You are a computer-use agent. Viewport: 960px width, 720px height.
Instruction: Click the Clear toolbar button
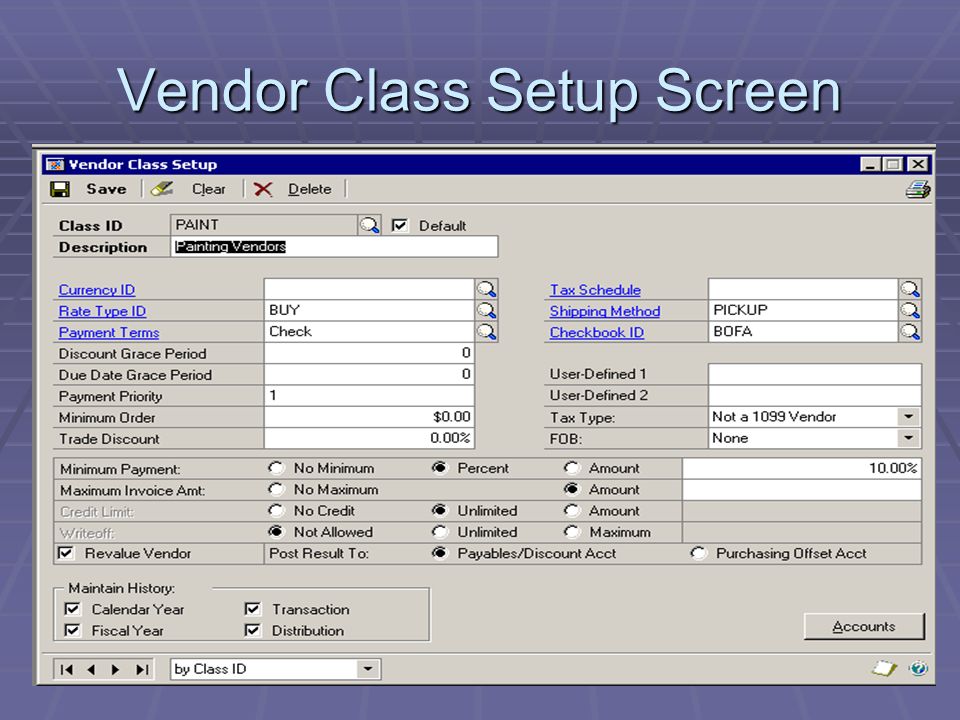[189, 189]
